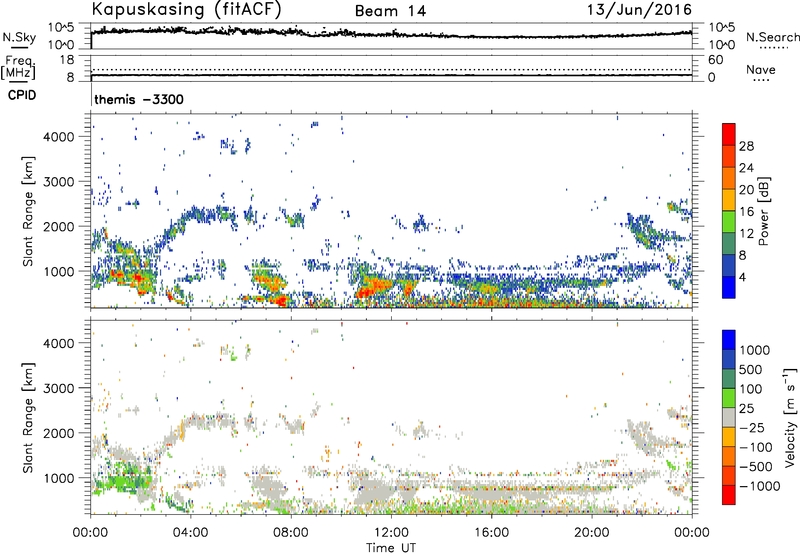Click the '60' Nave axis tick
Image resolution: width=800 pixels, height=554 pixels.
click(x=715, y=60)
